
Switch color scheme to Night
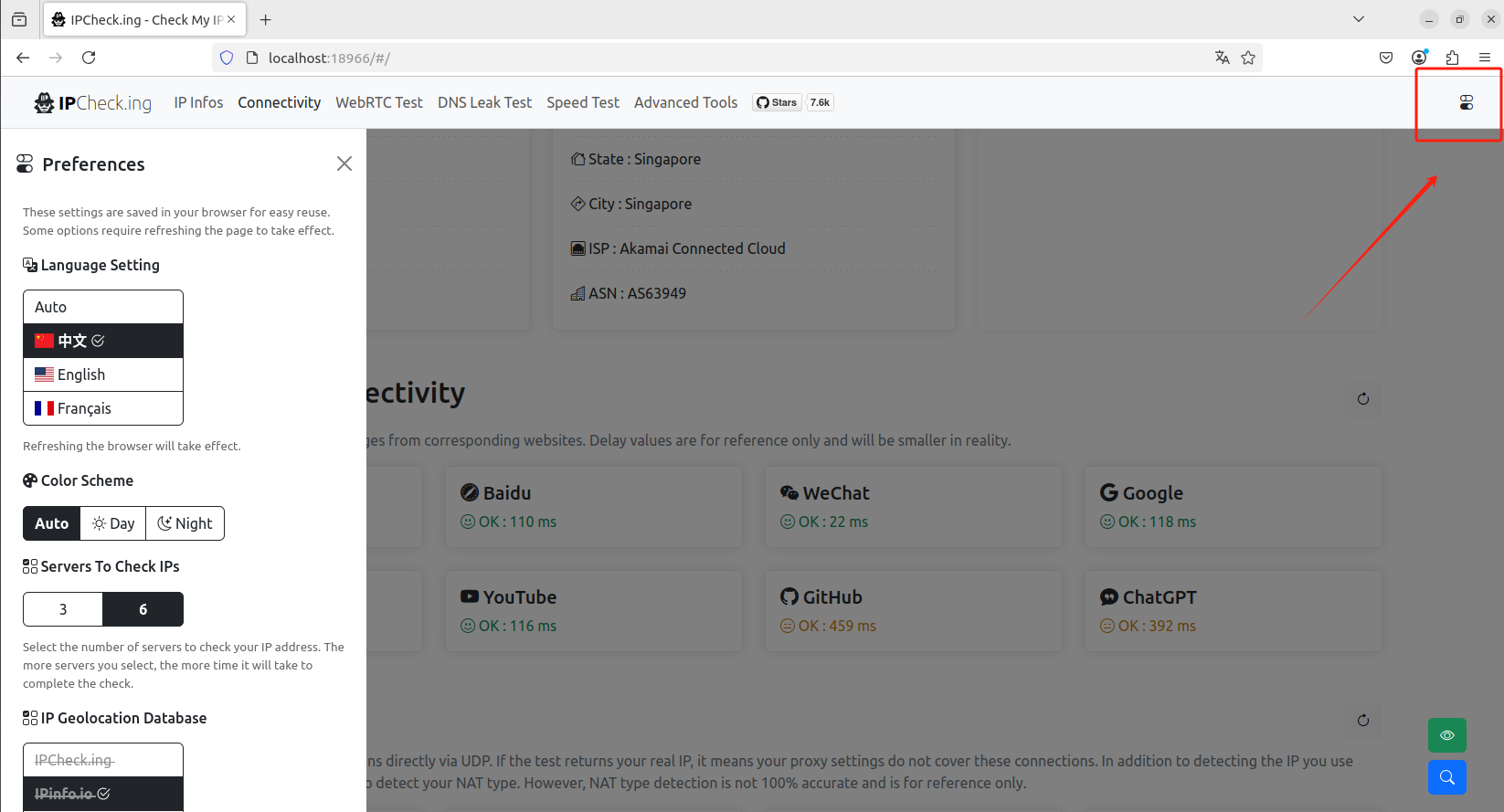185,523
